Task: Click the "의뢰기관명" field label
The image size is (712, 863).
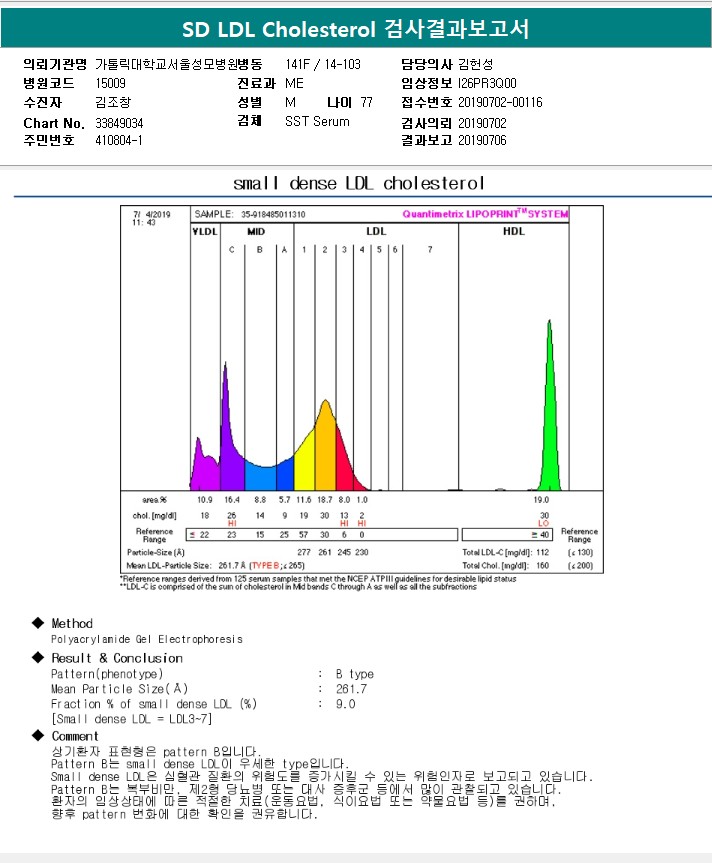Action: (55, 64)
